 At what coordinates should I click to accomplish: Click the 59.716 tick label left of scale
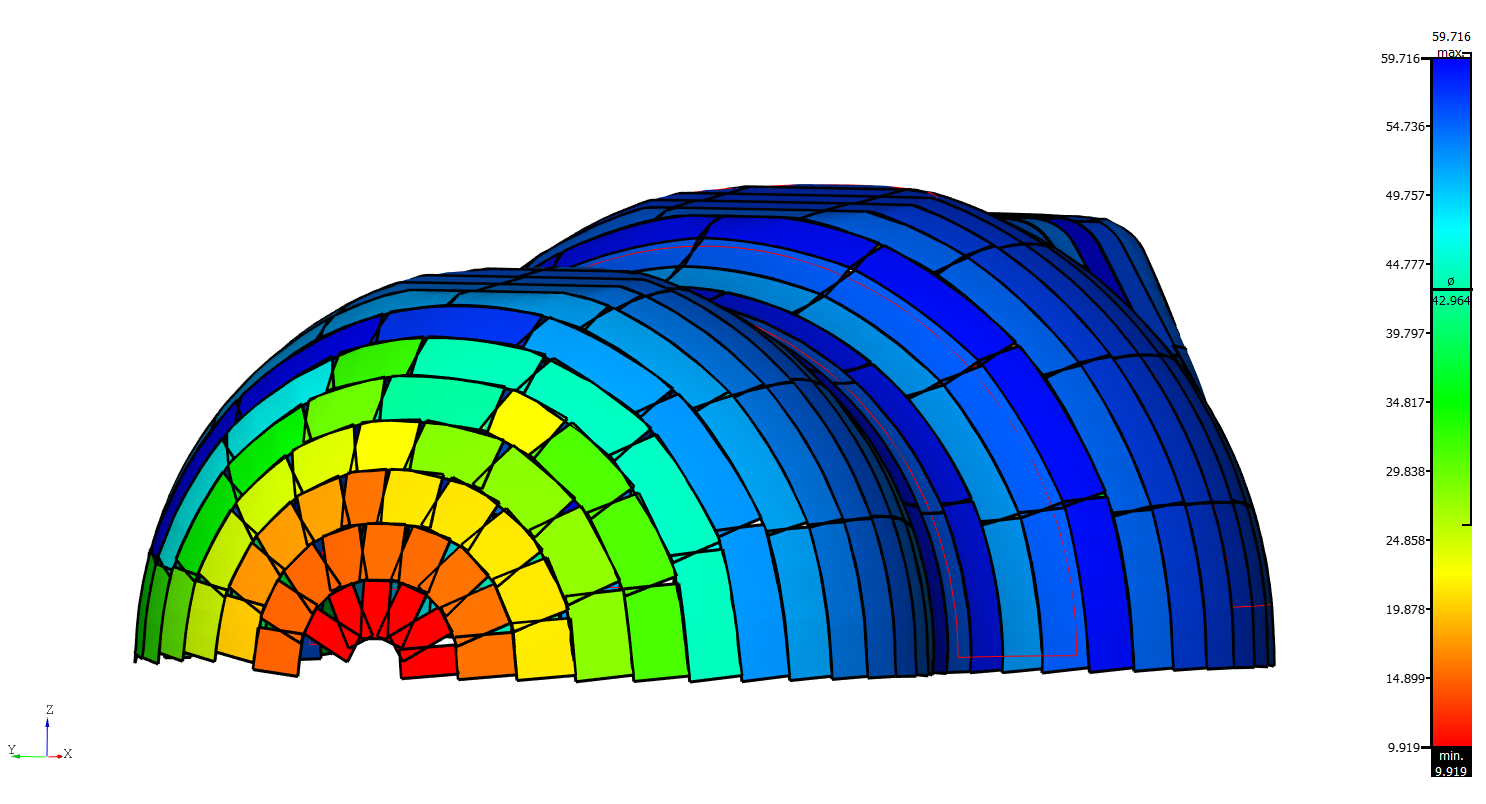tap(1401, 58)
